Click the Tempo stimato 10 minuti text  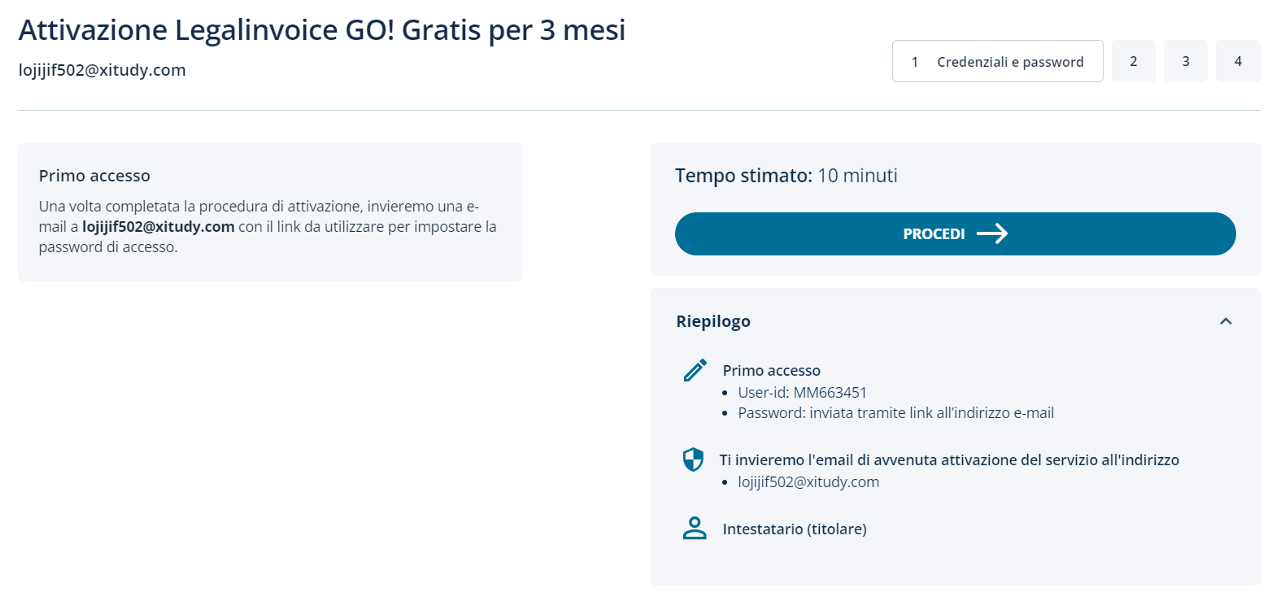tap(786, 176)
